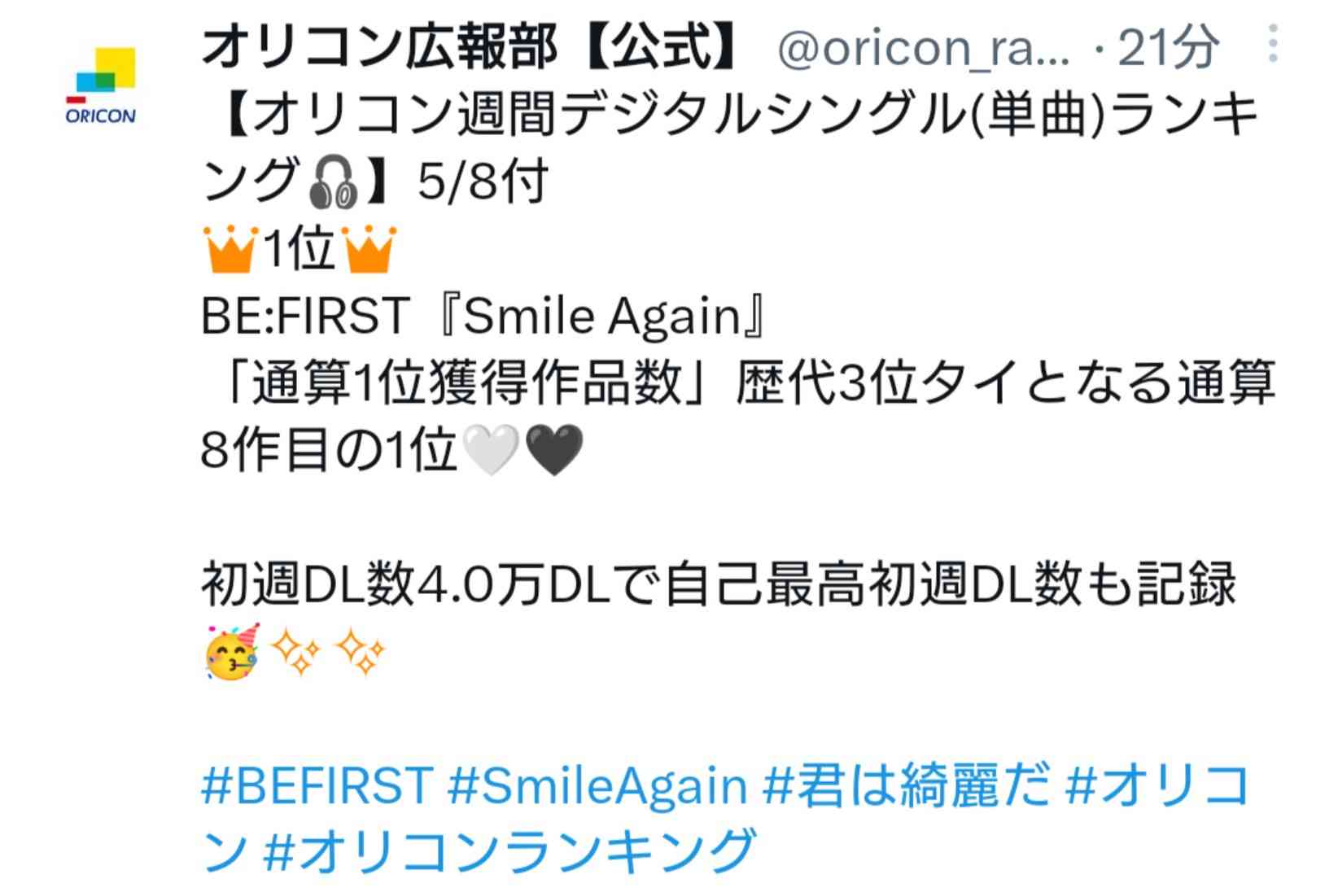Open the #オリコンランキング hashtag
Viewport: 1338px width, 896px height.
[511, 851]
